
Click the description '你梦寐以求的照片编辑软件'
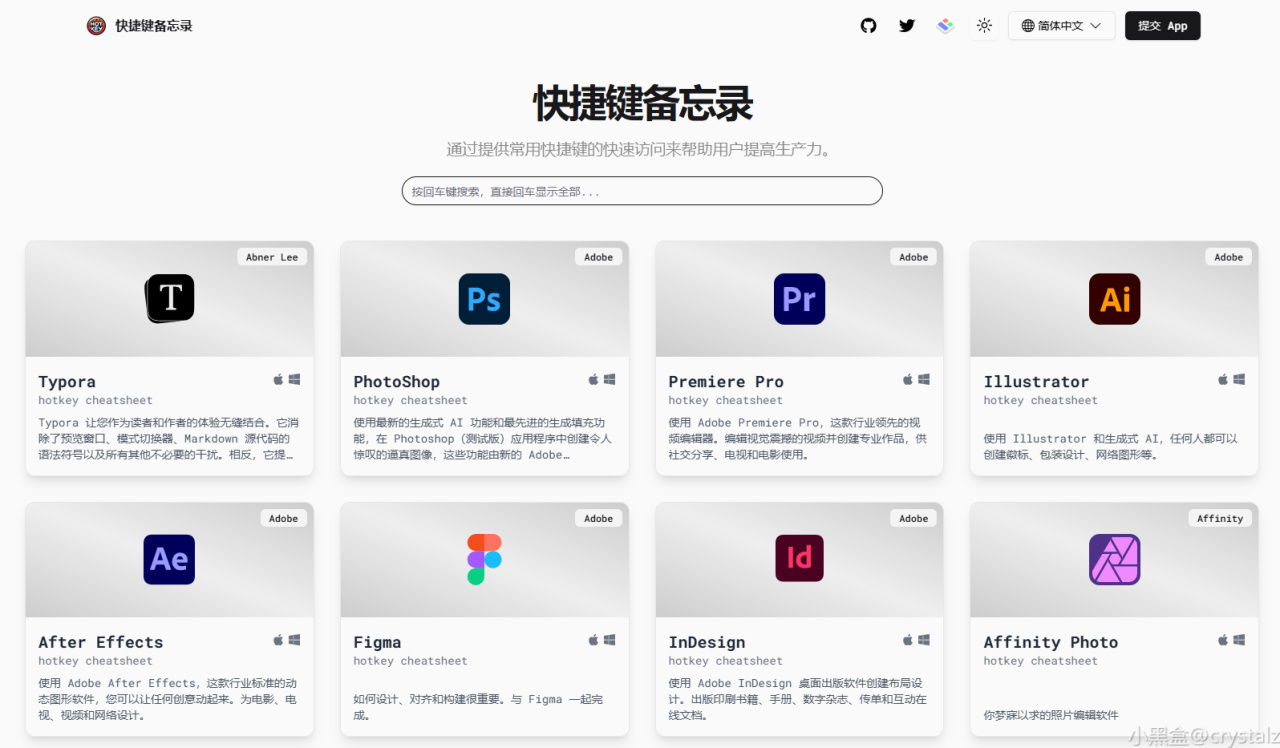tap(1050, 715)
